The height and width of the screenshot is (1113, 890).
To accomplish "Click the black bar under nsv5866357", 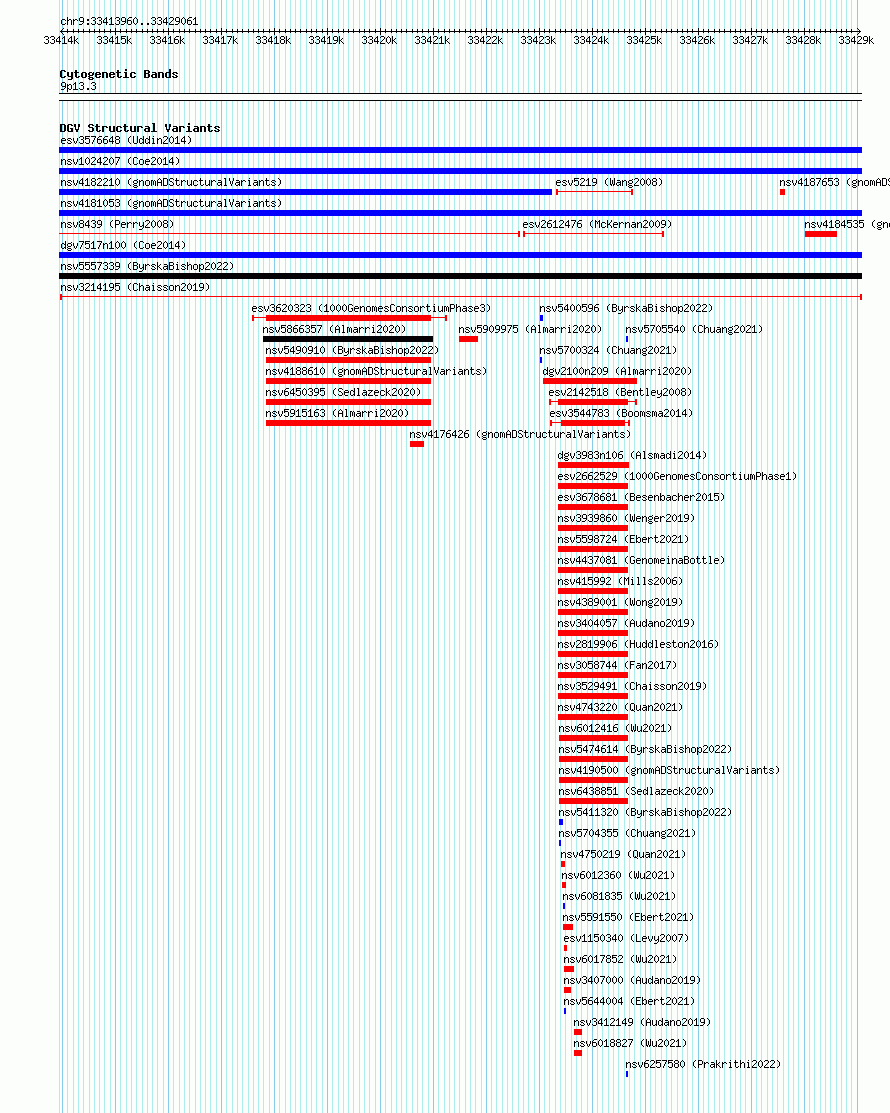I will click(x=348, y=339).
